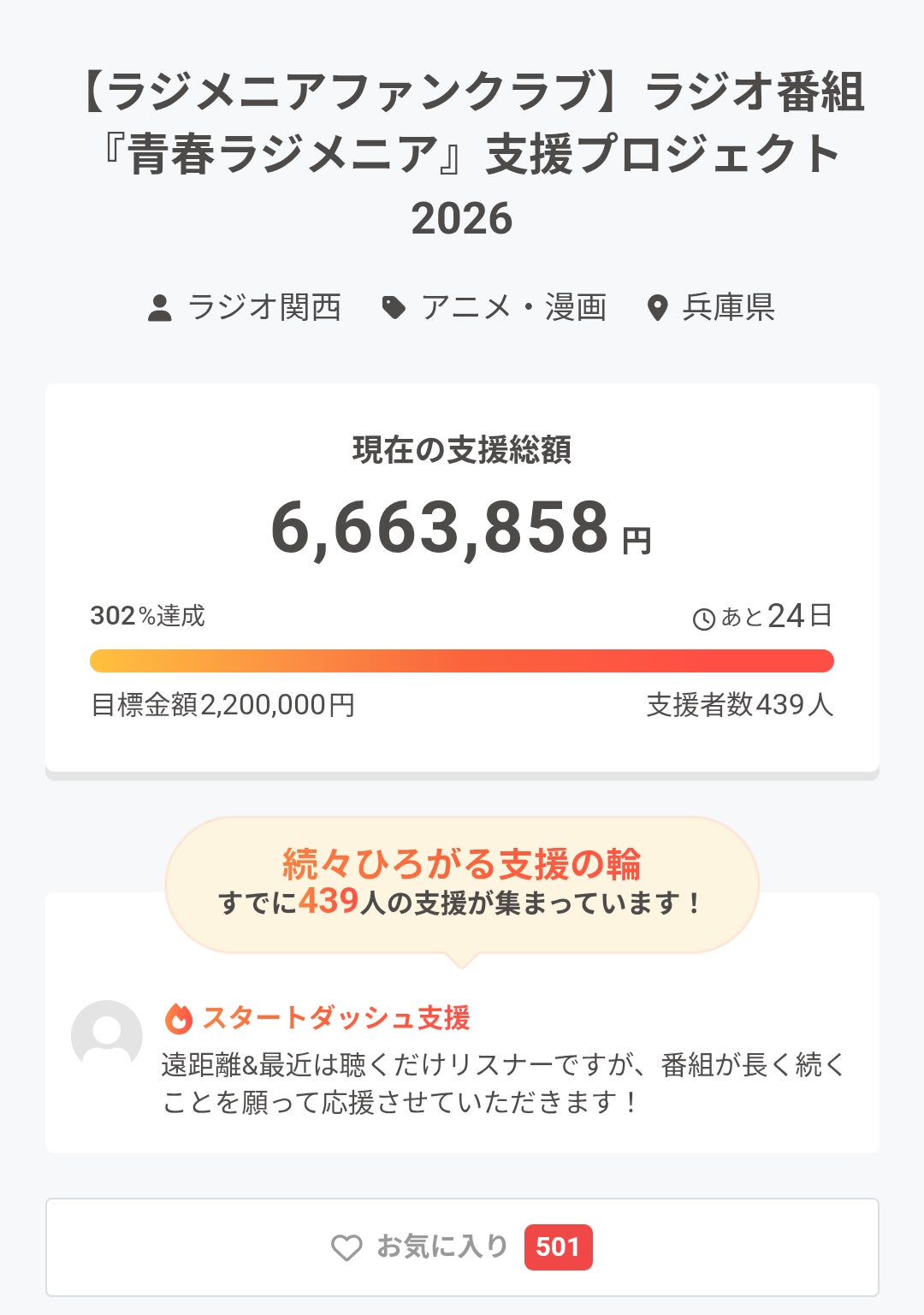
Task: Click the 6,663,858 円 total amount
Action: pyautogui.click(x=461, y=528)
